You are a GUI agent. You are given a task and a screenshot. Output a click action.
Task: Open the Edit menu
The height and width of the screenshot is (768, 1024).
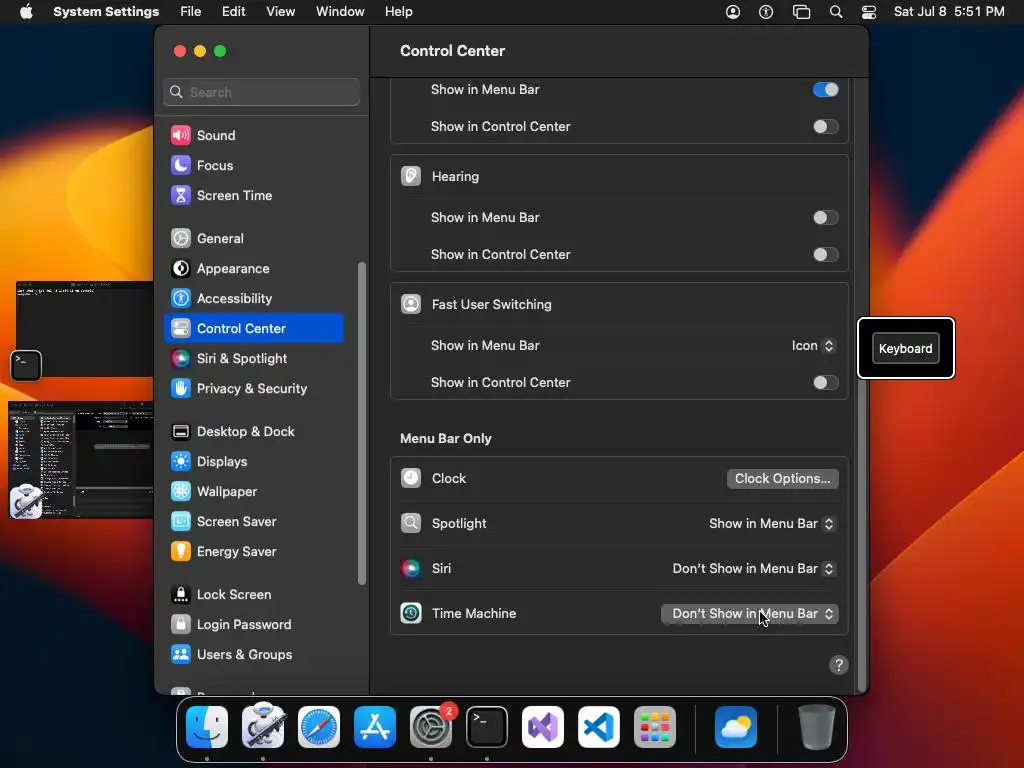pyautogui.click(x=233, y=12)
